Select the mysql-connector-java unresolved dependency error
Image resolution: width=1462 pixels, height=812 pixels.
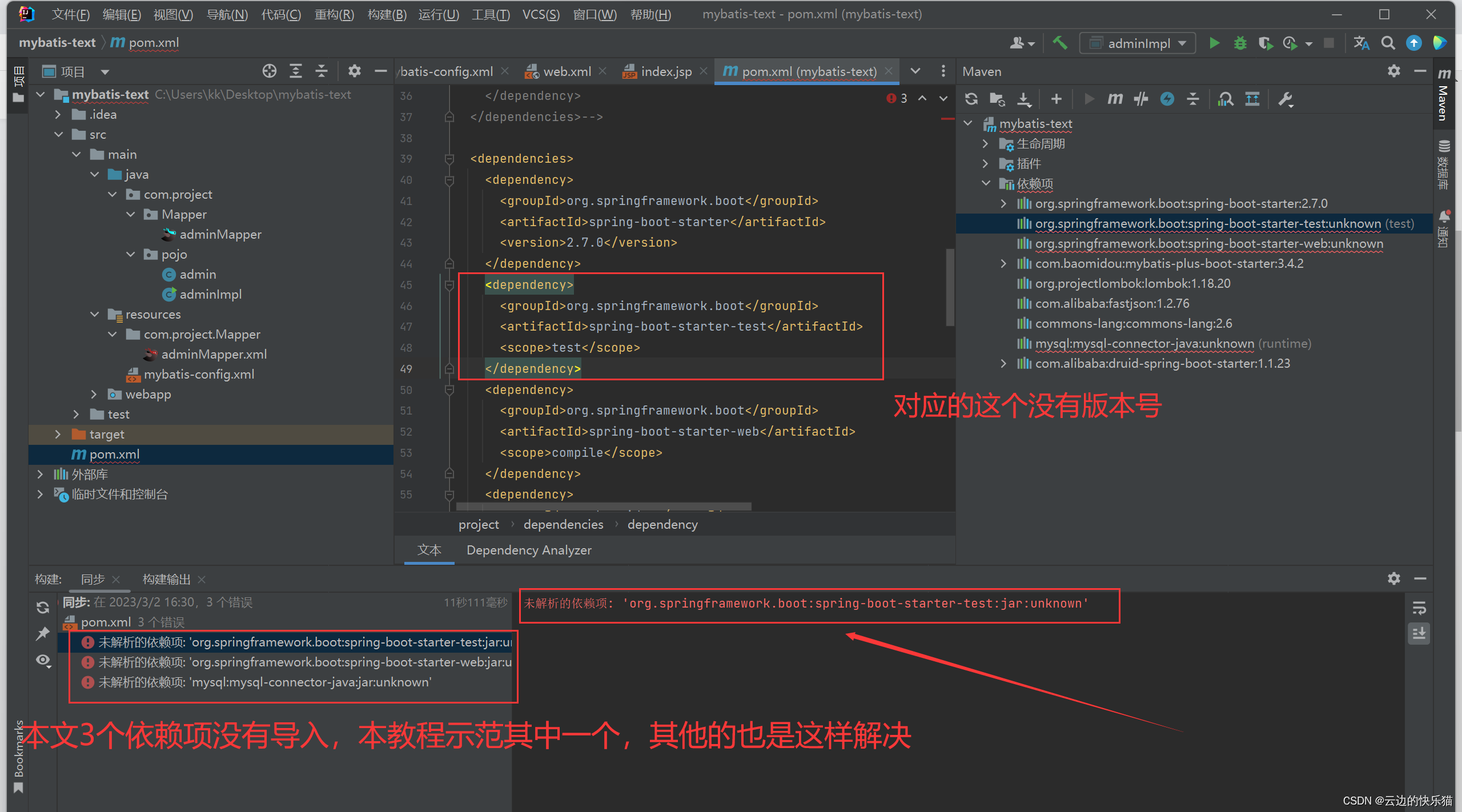264,682
